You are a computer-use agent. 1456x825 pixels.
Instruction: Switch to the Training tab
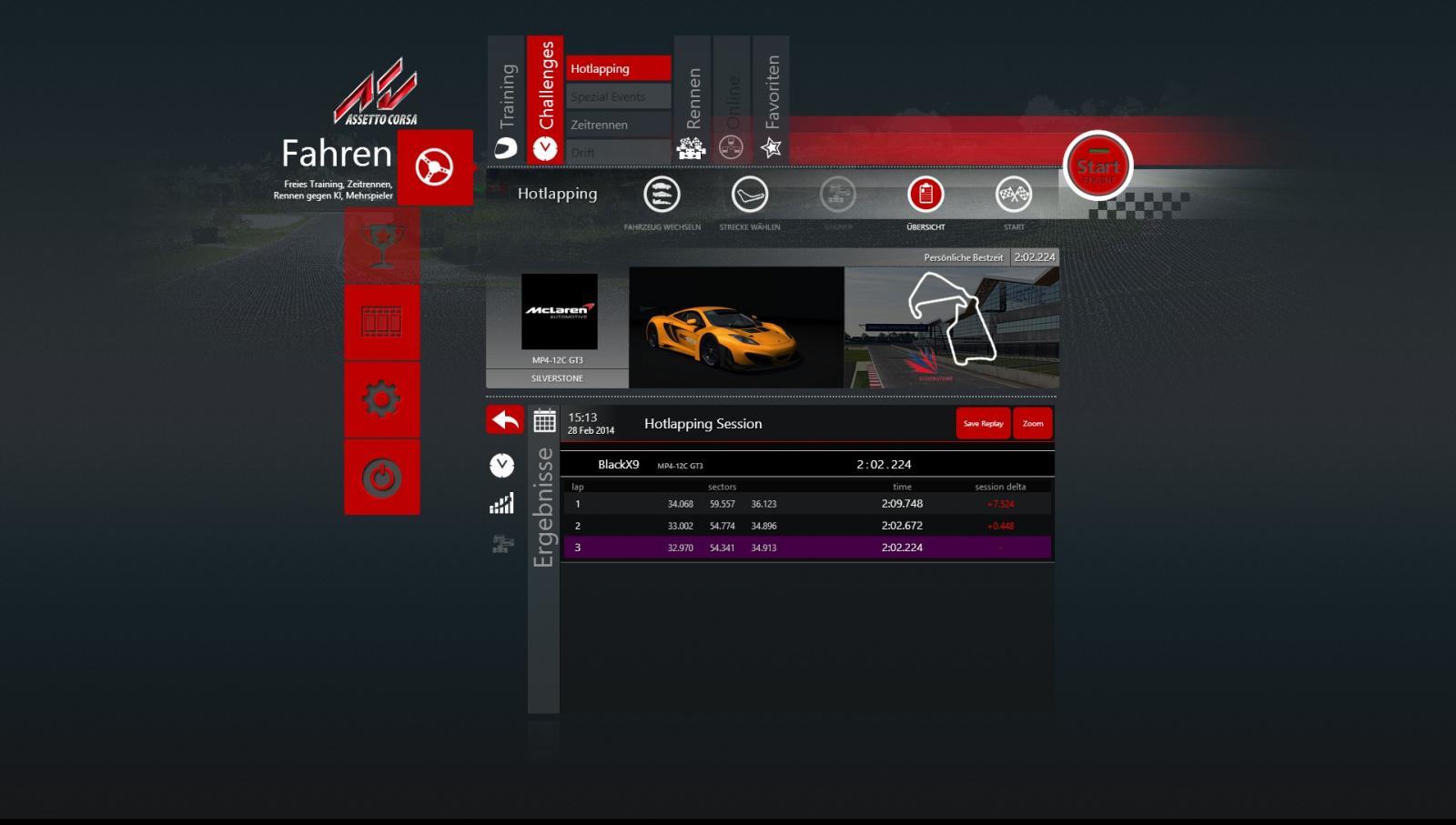click(506, 100)
